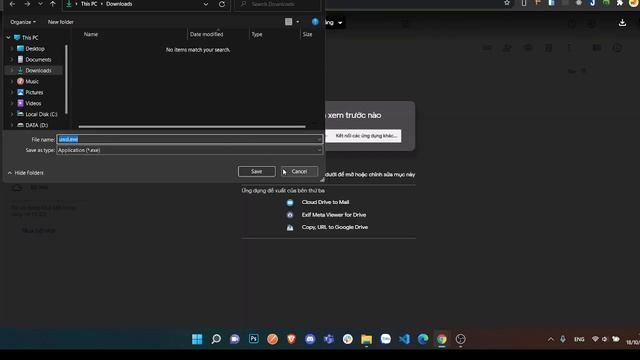Sort by the Size column header
This screenshot has height=360, width=640.
click(x=307, y=34)
